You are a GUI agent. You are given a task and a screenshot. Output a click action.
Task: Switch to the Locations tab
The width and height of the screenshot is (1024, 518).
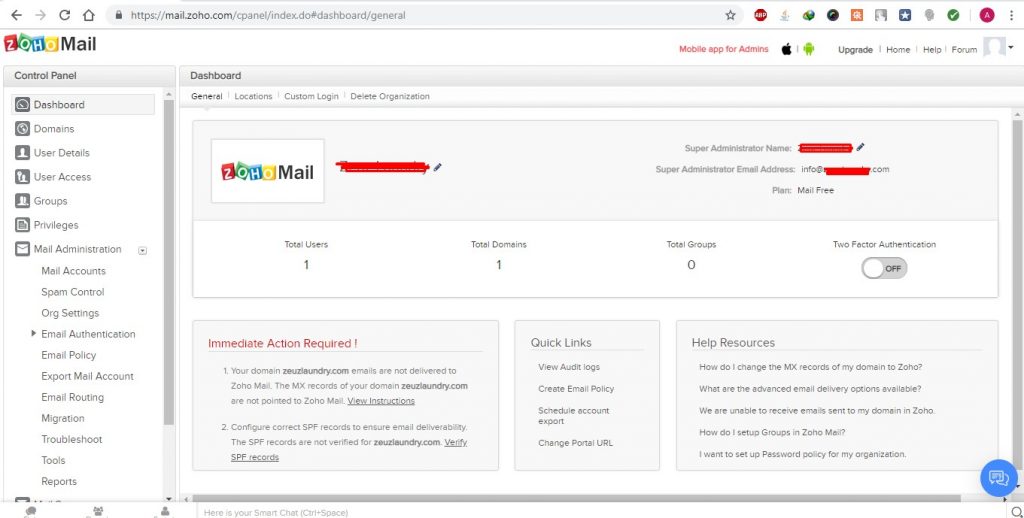tap(253, 96)
